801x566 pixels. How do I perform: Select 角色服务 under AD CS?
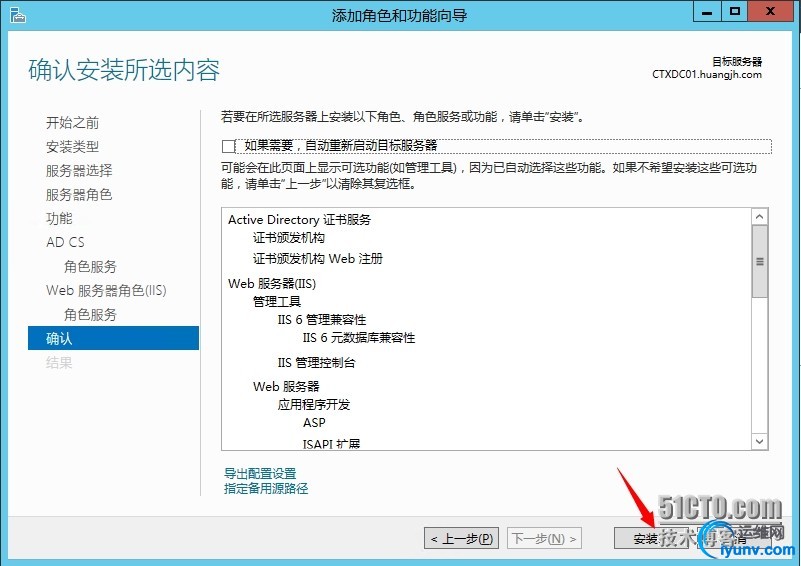click(x=90, y=266)
